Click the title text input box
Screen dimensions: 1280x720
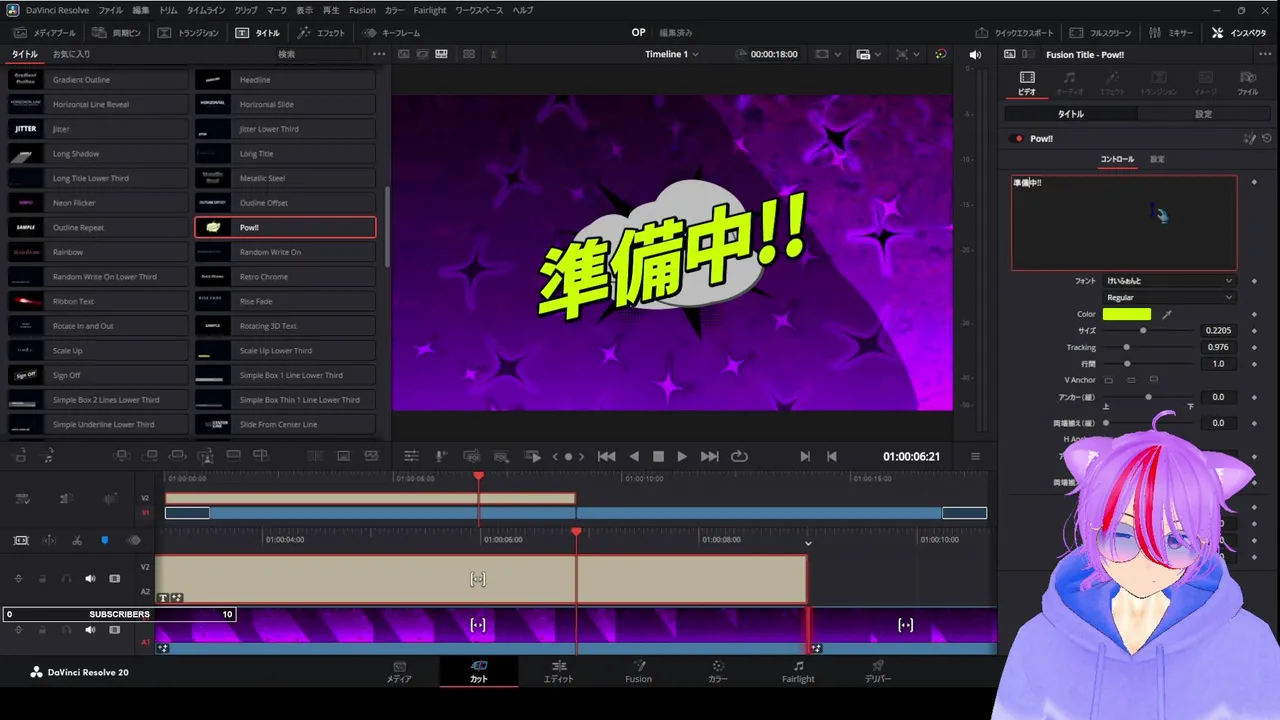pyautogui.click(x=1124, y=223)
